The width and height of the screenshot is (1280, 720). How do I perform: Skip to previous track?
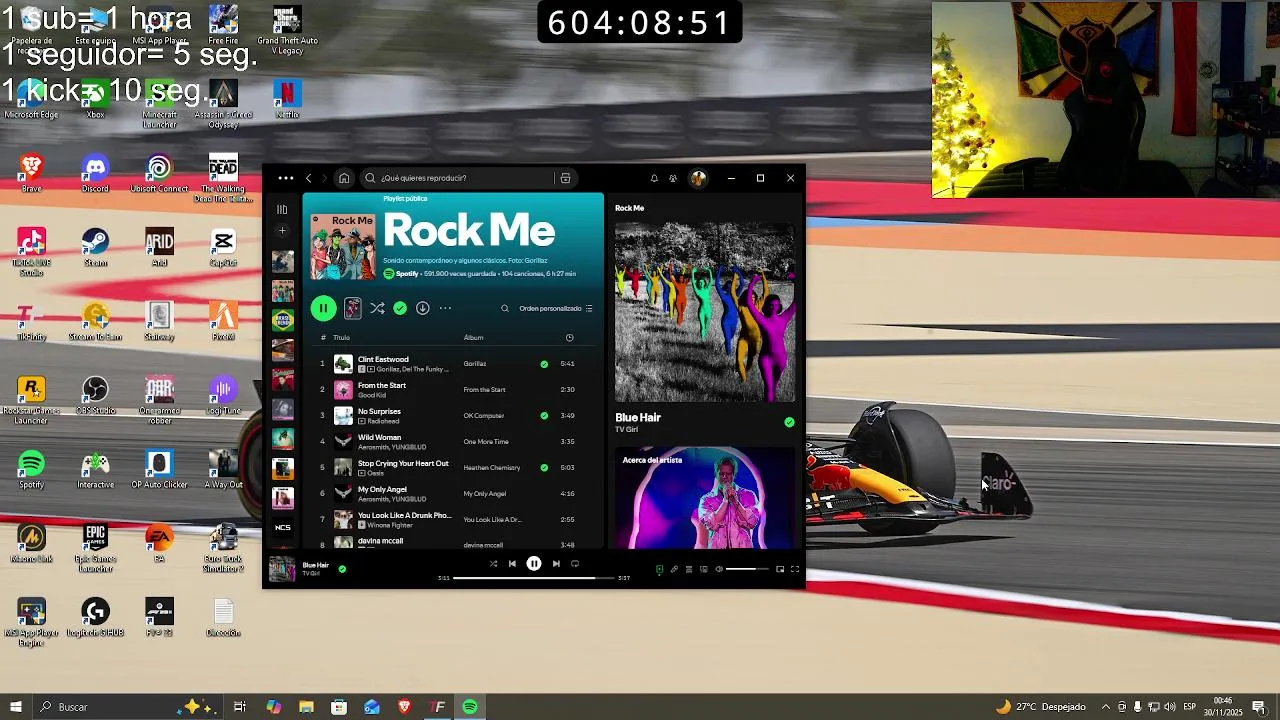point(512,564)
